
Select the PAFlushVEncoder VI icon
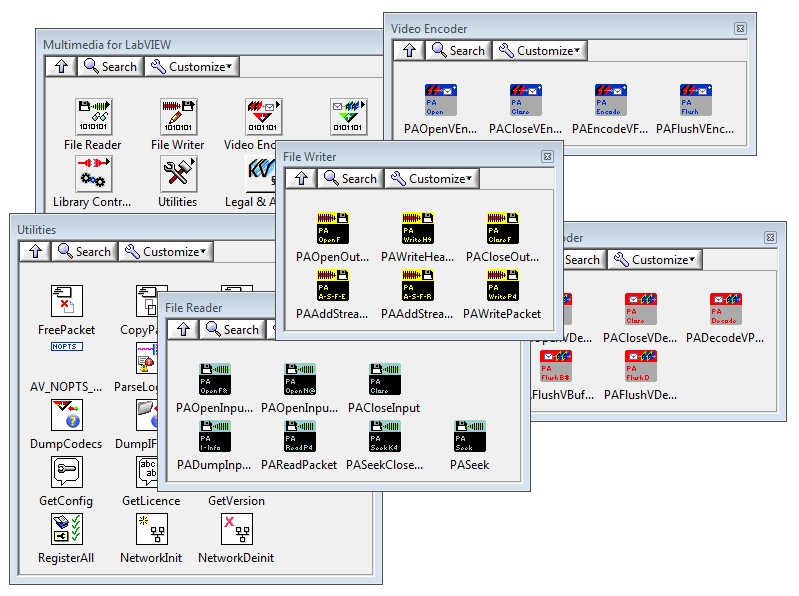tap(696, 100)
